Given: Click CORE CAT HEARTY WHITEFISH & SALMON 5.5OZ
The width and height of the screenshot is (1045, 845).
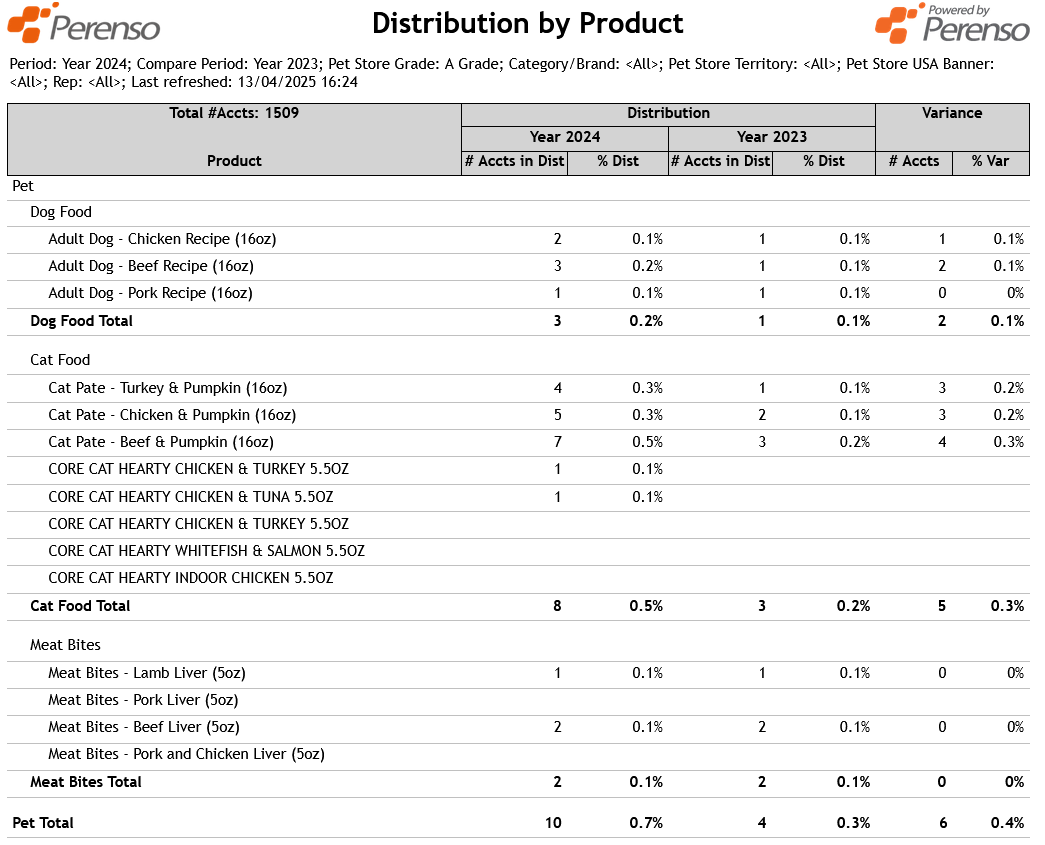Looking at the screenshot, I should [x=207, y=551].
